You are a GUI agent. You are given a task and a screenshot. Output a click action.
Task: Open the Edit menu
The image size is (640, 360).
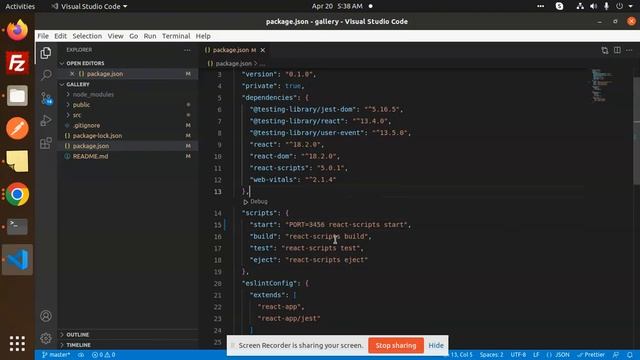[x=60, y=36]
